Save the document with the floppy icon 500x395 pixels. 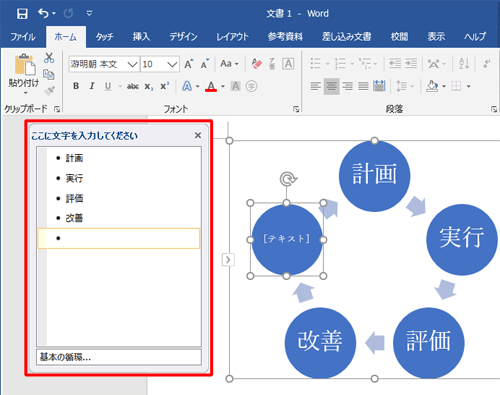click(22, 13)
